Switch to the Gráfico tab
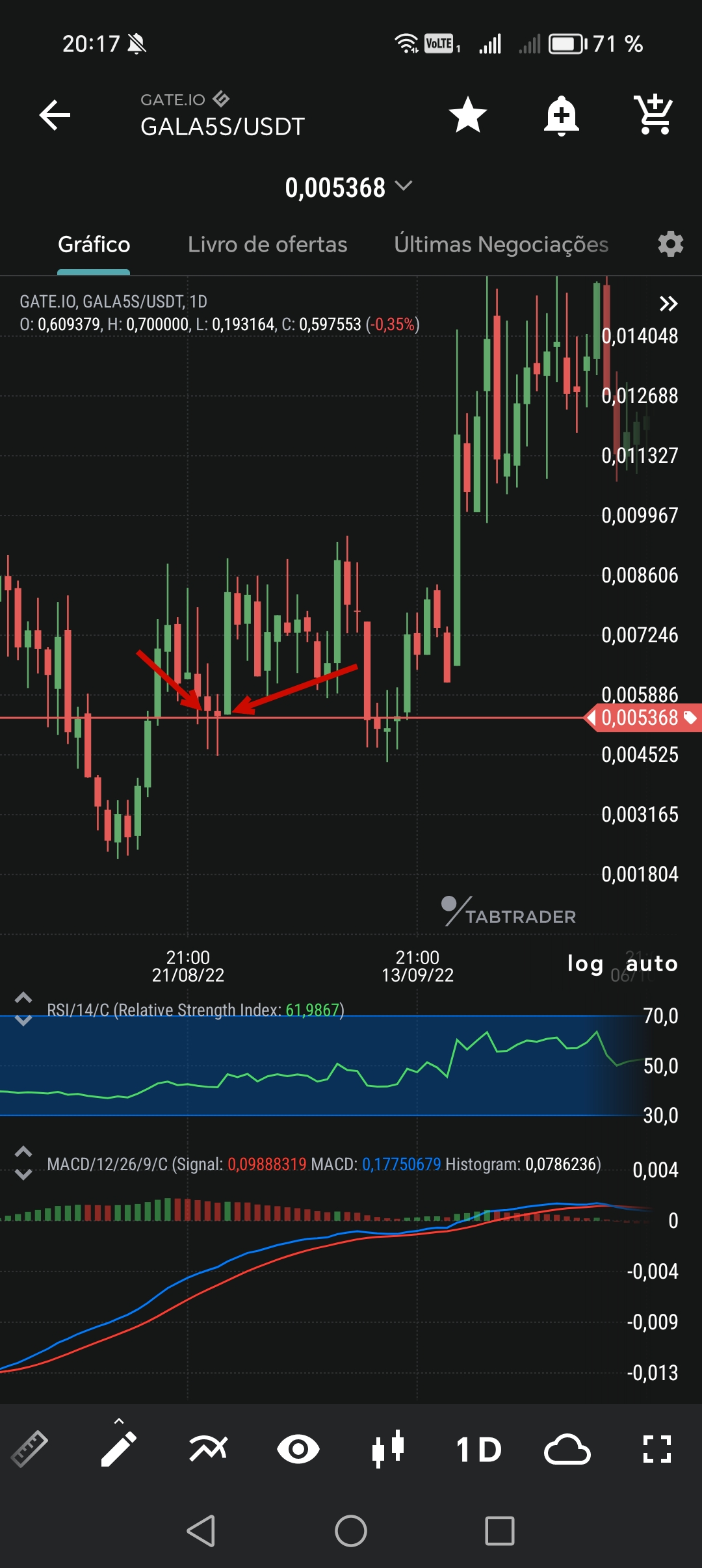 pos(94,244)
